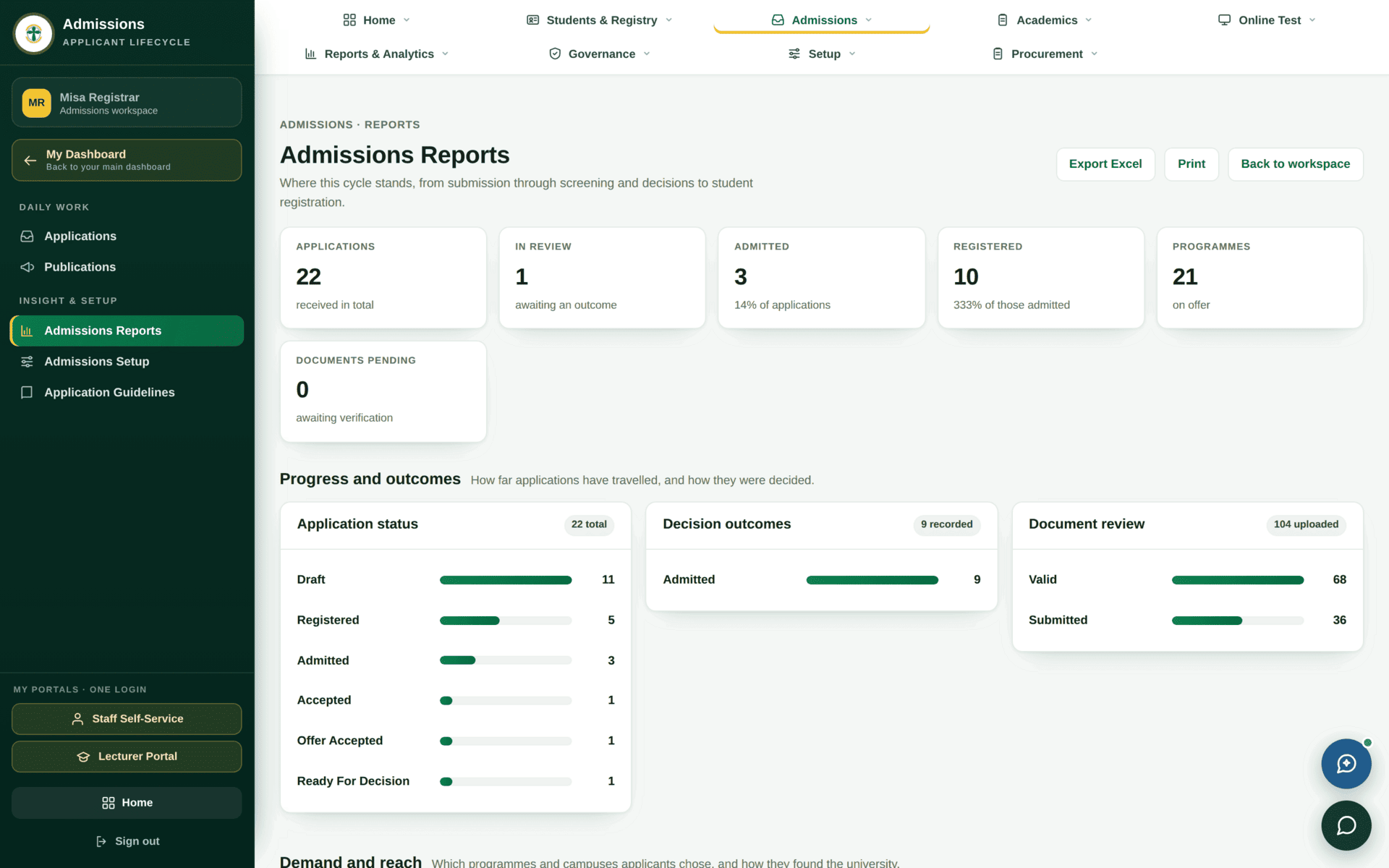Screen dimensions: 1389x868
Task: Click the Staff Self-Service person icon
Action: (77, 719)
